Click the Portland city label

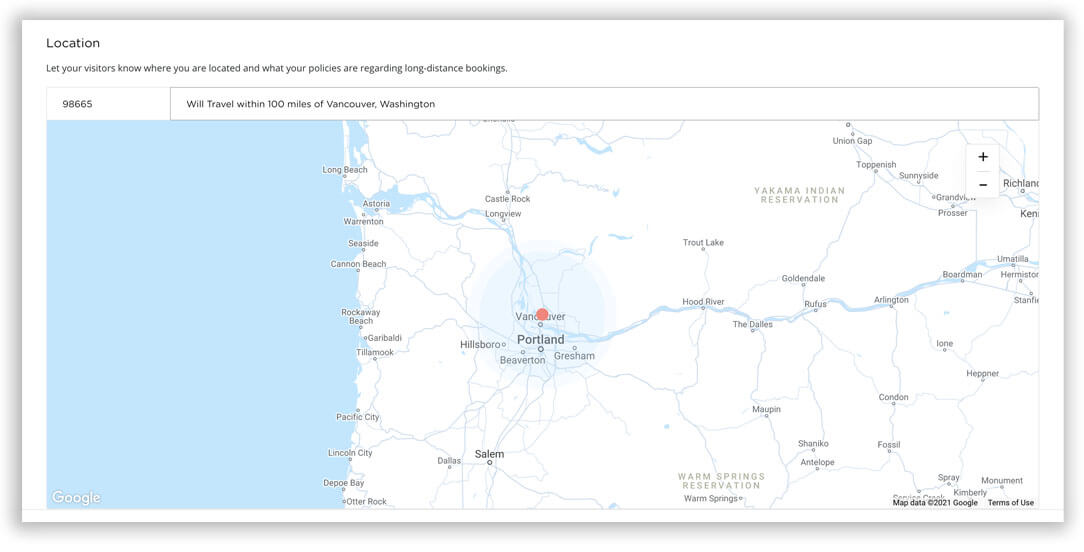click(x=541, y=340)
